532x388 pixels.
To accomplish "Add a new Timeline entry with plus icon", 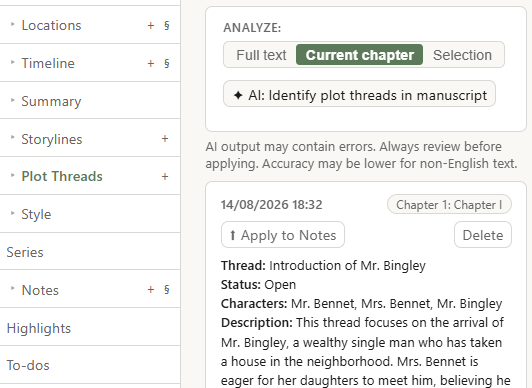I will tap(151, 63).
